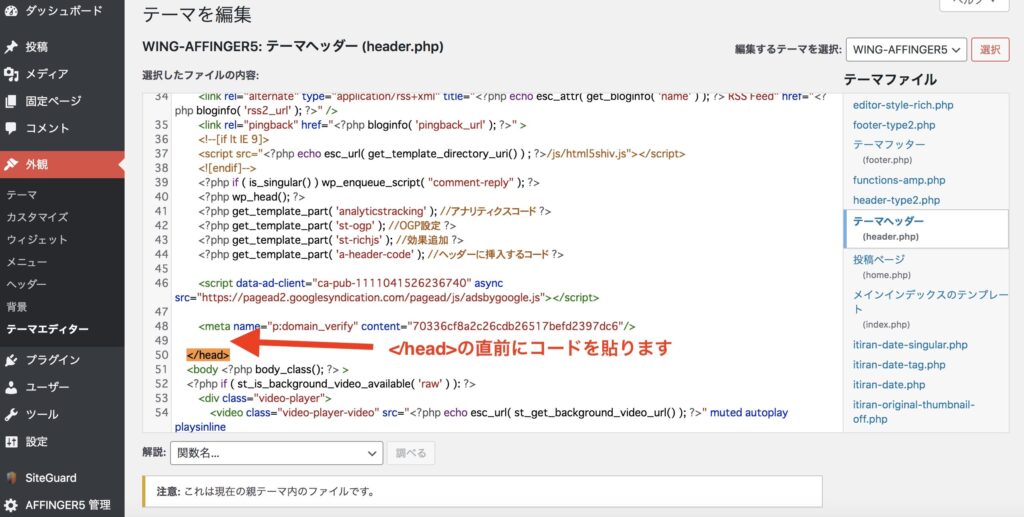
Task: Open the 関数名 function lookup dropdown
Action: coord(276,453)
